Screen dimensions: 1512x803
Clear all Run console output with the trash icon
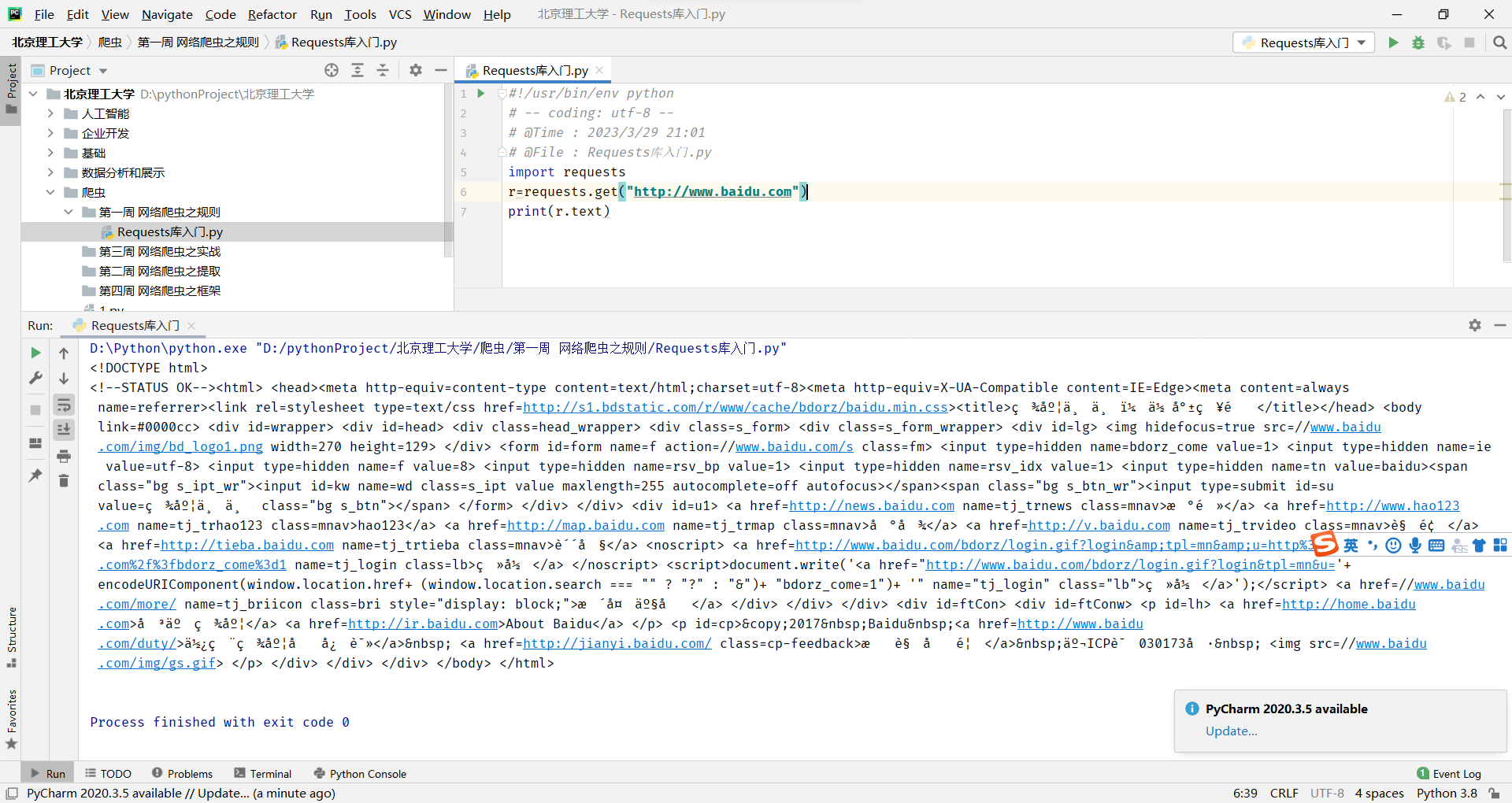point(64,480)
